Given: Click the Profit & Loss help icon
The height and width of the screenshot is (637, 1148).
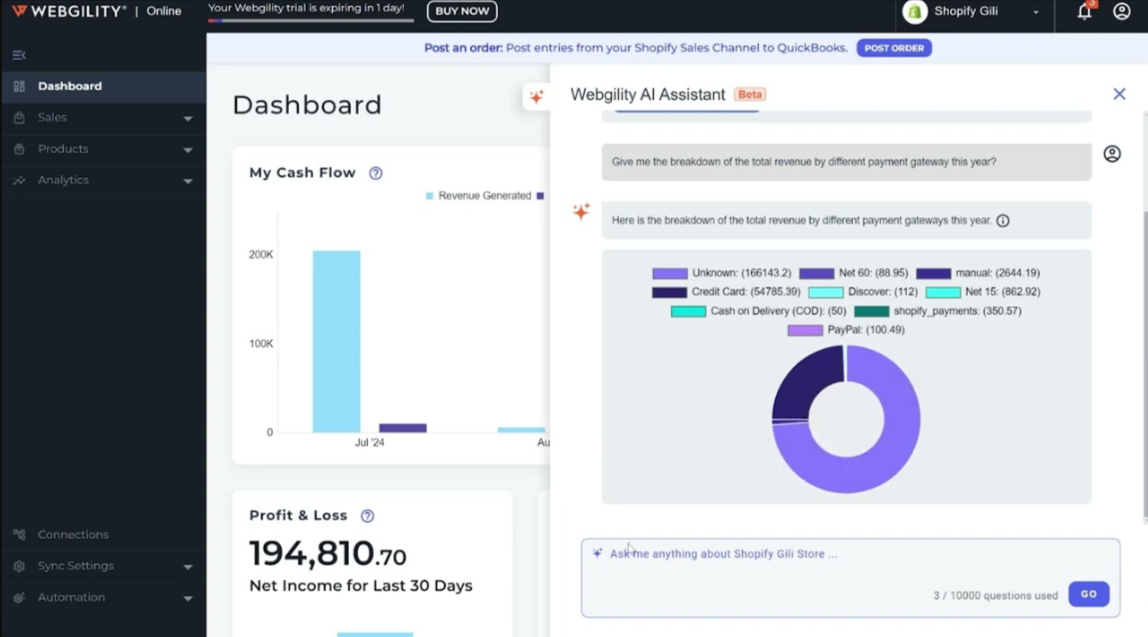Looking at the screenshot, I should pos(368,516).
